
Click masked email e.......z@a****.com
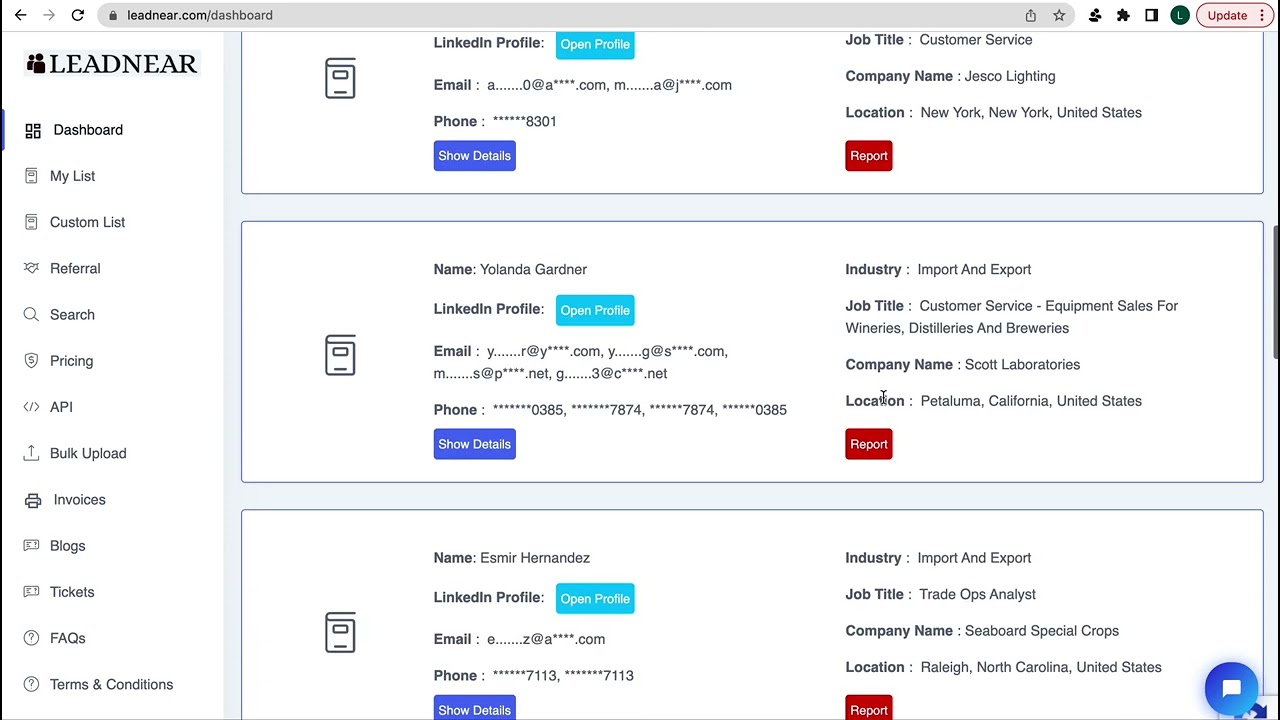point(546,639)
